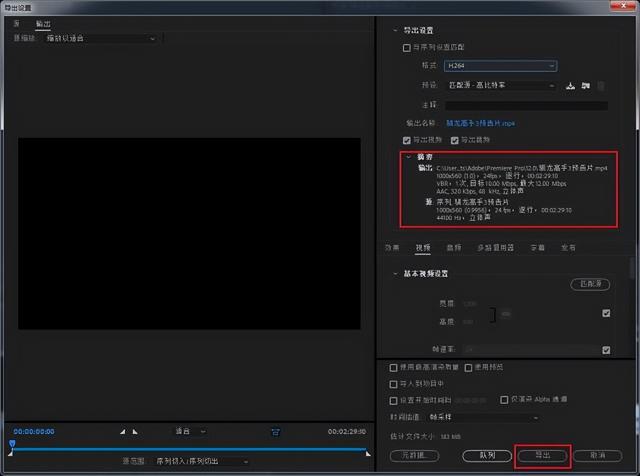Click the 队列 queue button
The image size is (640, 476).
(x=487, y=456)
